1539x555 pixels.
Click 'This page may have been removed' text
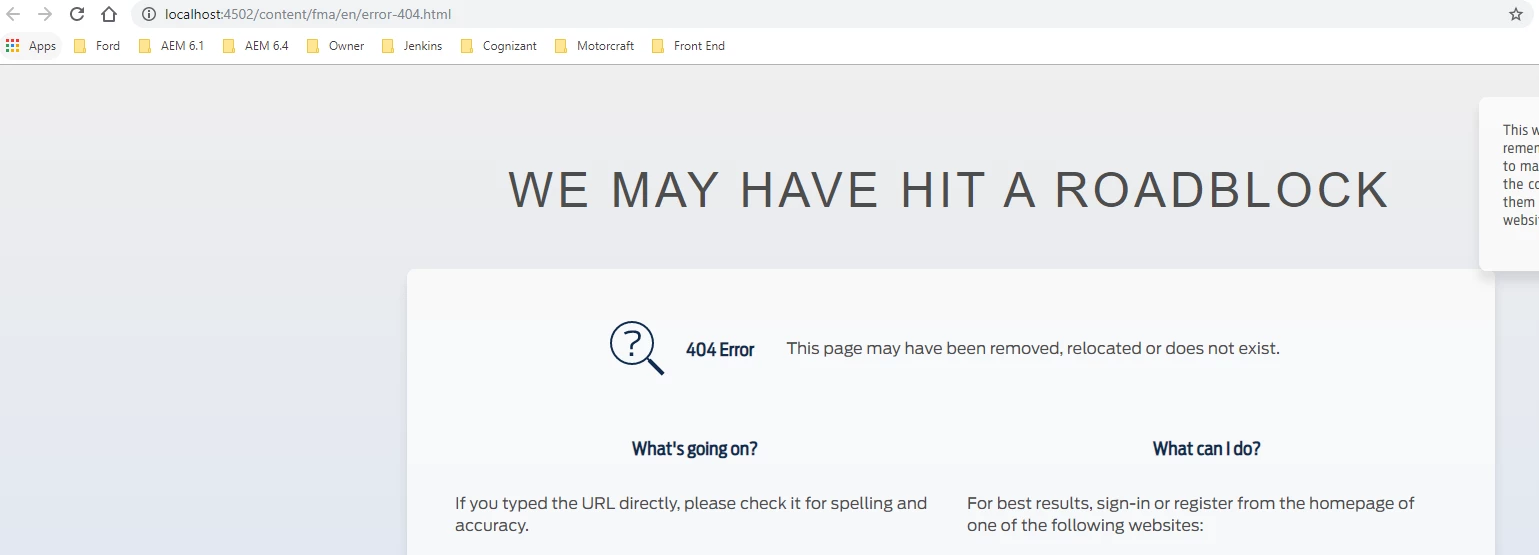1033,348
